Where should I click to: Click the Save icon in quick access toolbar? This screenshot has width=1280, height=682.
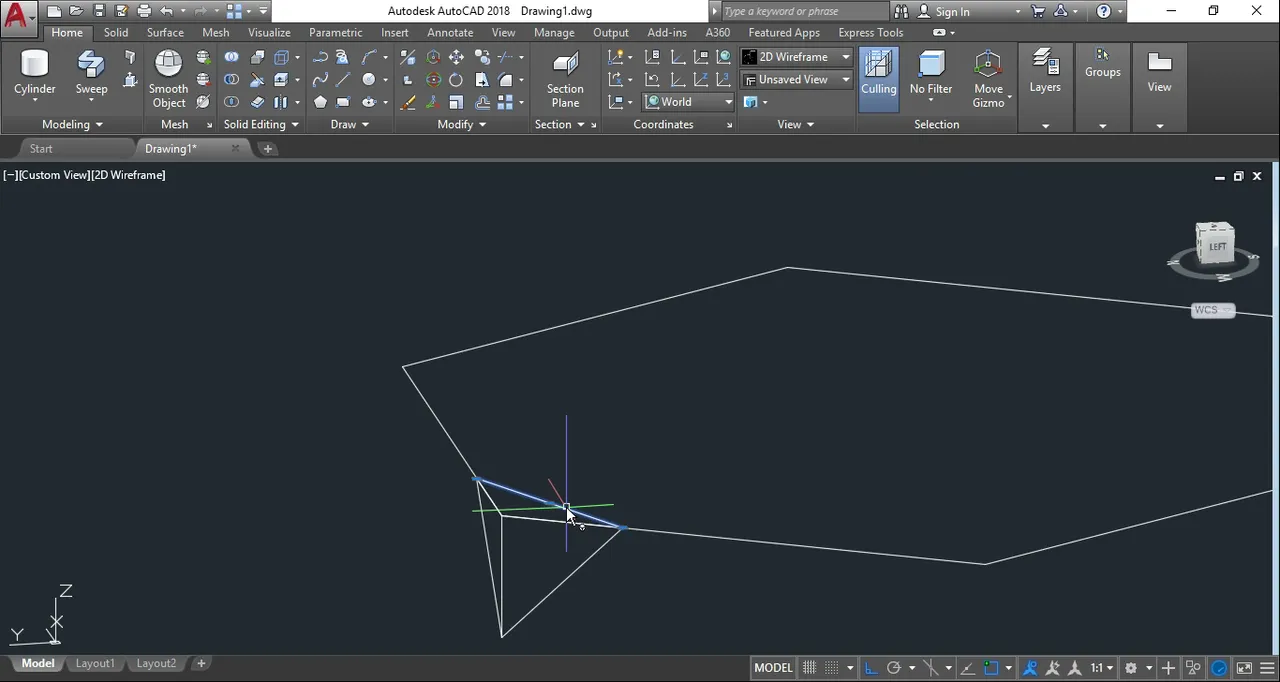[x=99, y=11]
